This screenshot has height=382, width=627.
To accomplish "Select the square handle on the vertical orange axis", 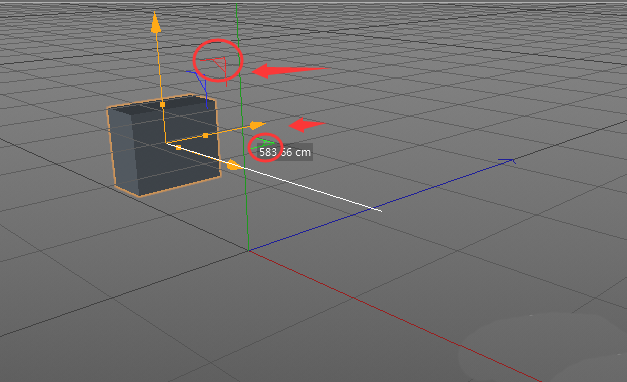I will [x=162, y=104].
